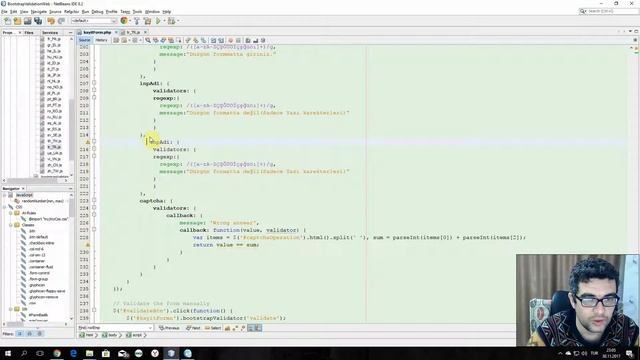Toggle Regular Expression in find bar
Image resolution: width=640 pixels, height=360 pixels.
click(x=243, y=328)
